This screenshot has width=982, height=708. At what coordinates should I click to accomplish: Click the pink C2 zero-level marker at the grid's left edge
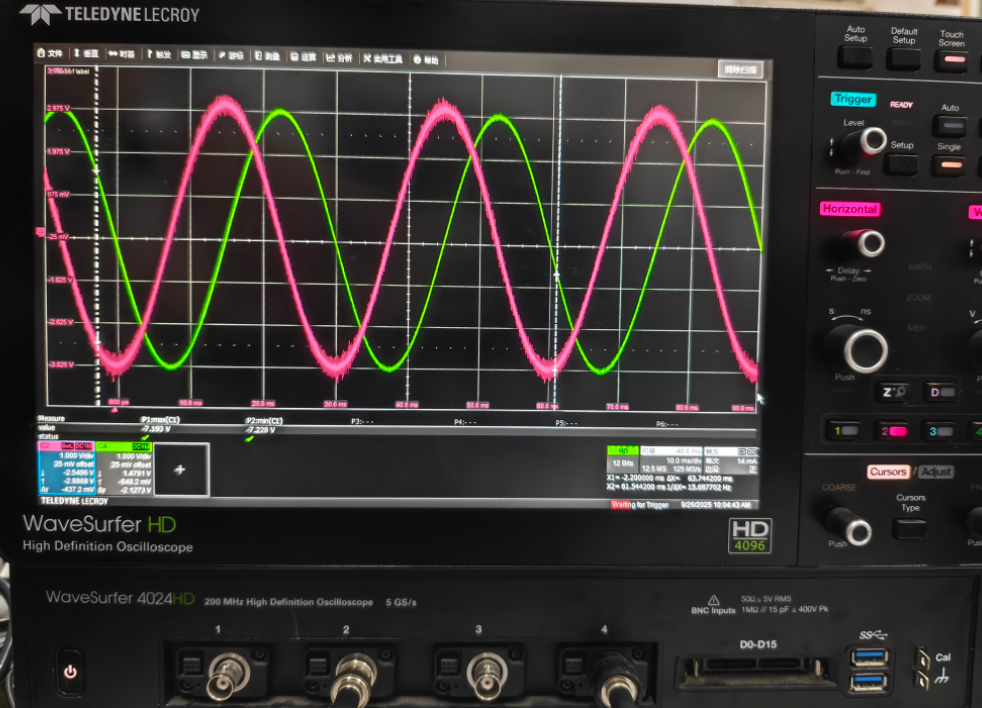click(41, 233)
